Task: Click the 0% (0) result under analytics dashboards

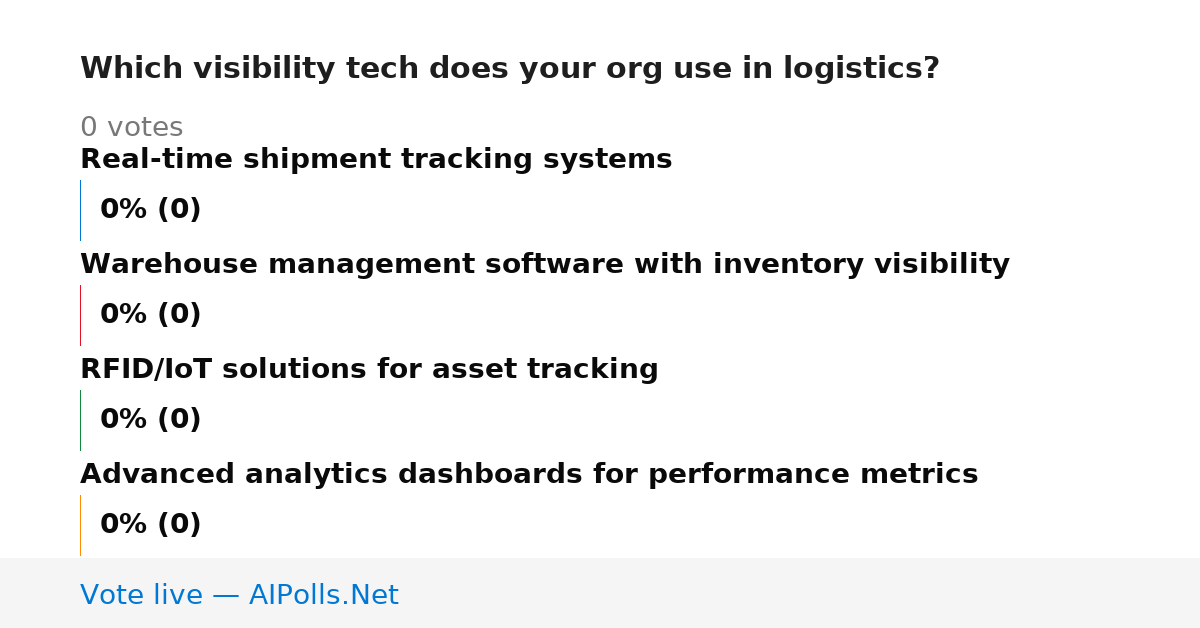Action: click(151, 525)
